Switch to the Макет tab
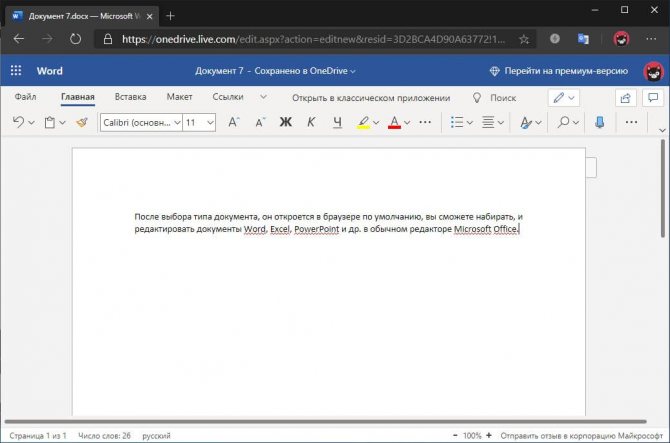Image resolution: width=670 pixels, height=443 pixels. tap(179, 97)
